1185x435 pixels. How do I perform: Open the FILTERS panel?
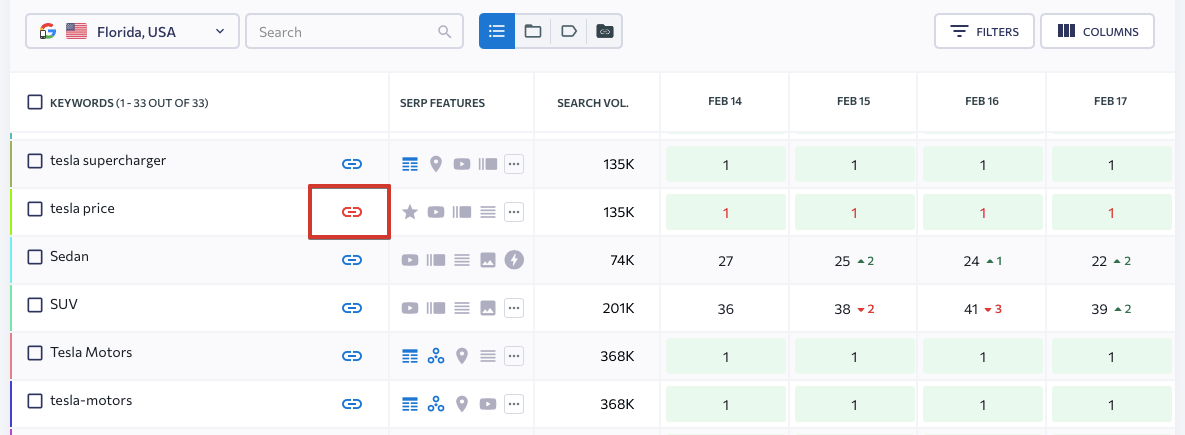point(985,32)
